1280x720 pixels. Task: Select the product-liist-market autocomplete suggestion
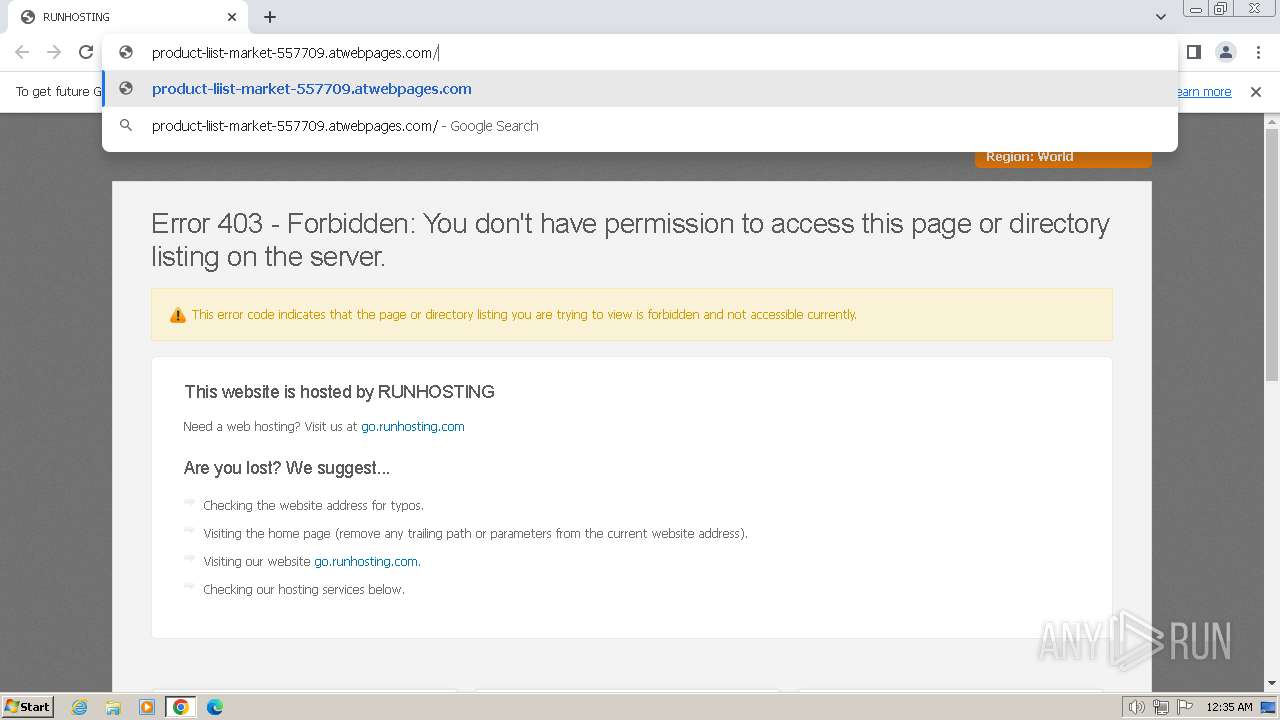click(640, 89)
